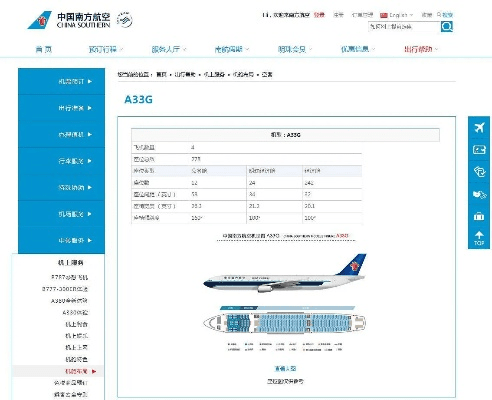Expand the 预订行程 navigation menu
This screenshot has height=400, width=492.
click(106, 49)
